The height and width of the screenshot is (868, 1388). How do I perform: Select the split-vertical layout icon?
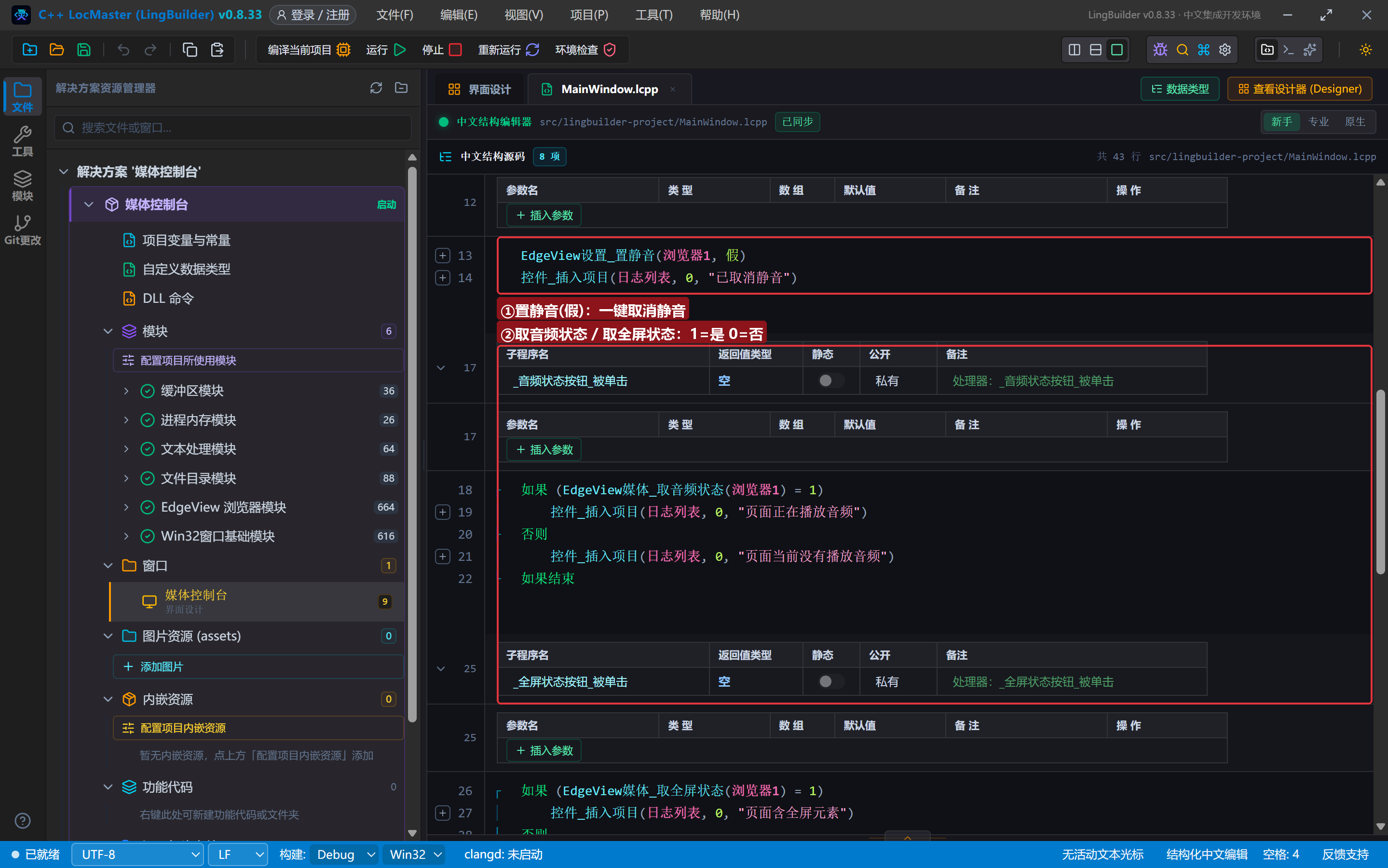tap(1075, 50)
